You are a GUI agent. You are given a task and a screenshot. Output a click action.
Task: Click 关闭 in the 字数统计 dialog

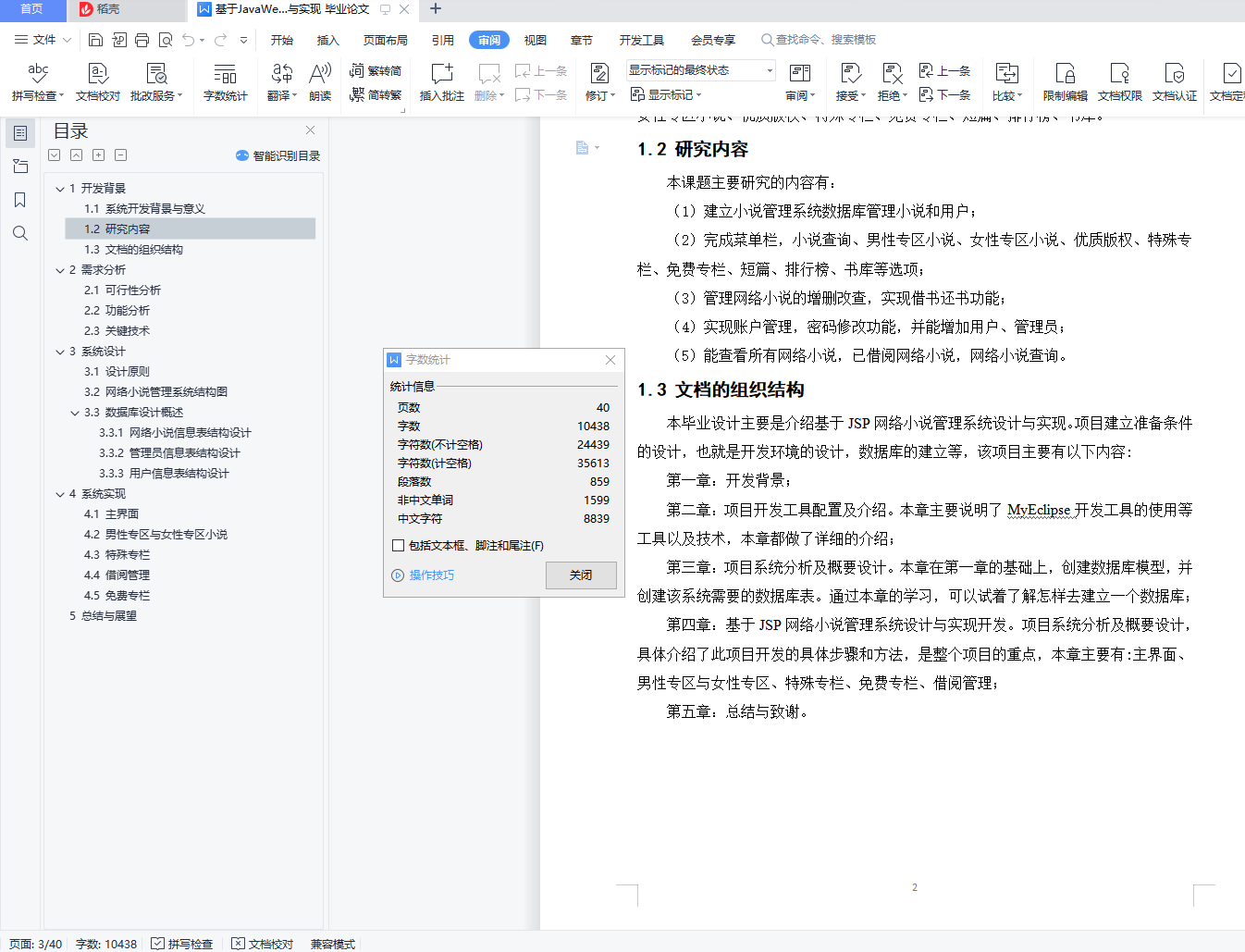[581, 575]
